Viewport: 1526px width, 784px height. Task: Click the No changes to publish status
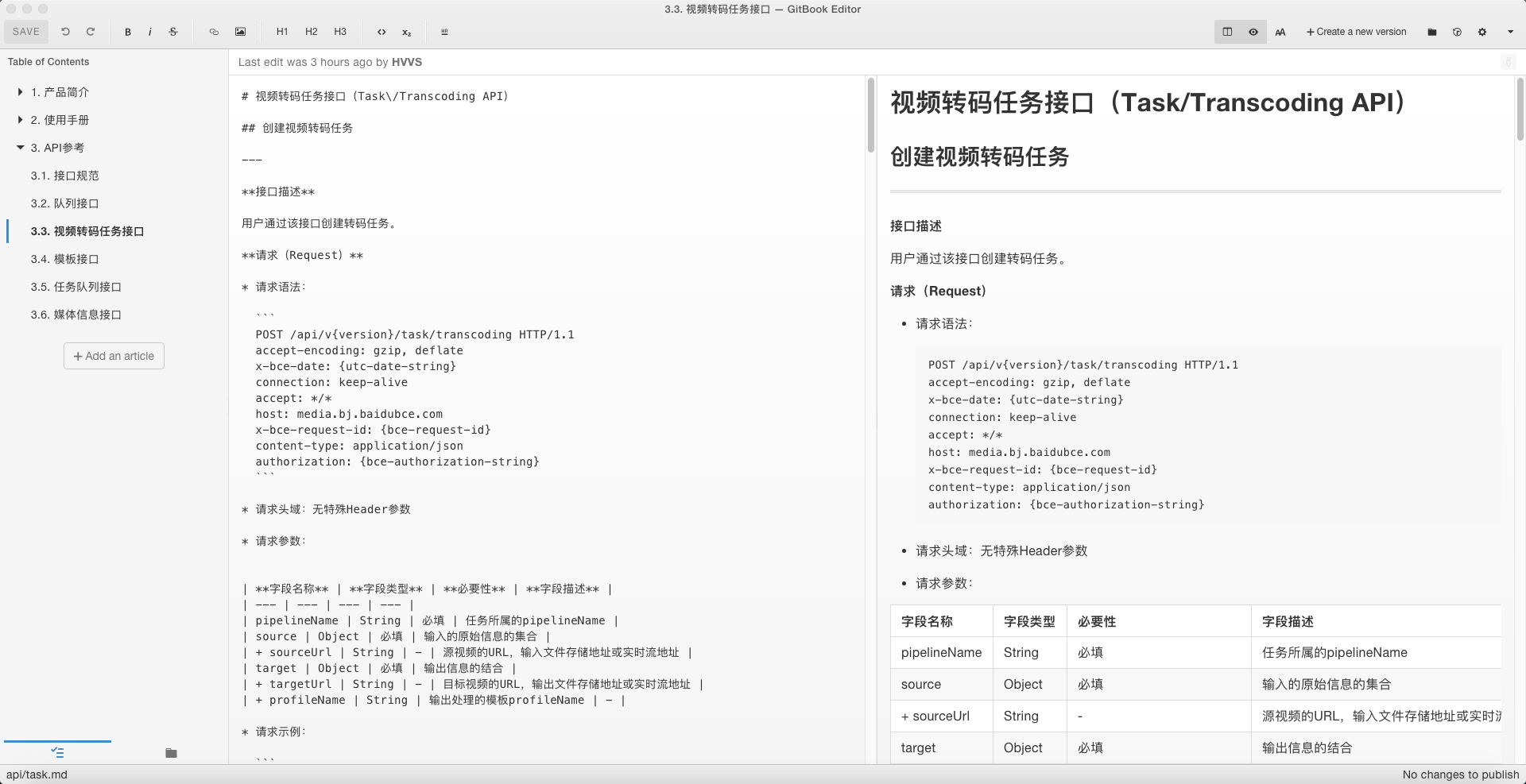1461,774
